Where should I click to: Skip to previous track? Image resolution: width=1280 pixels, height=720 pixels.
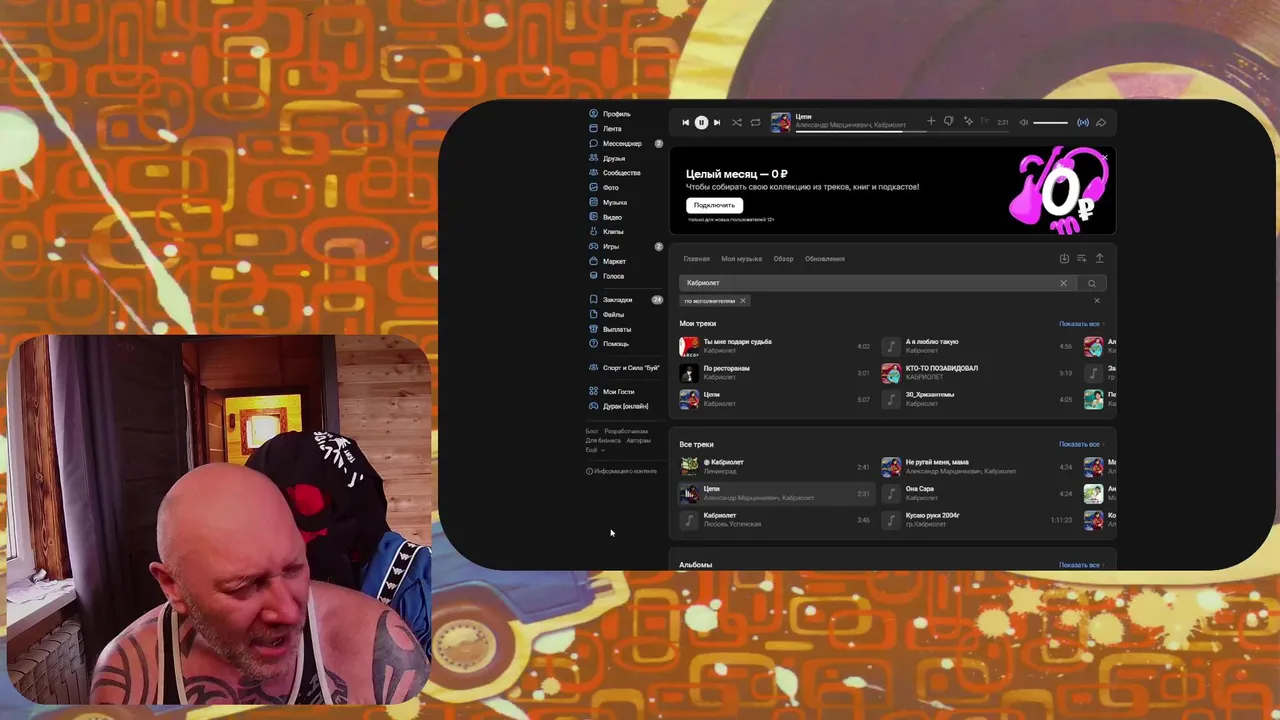[x=685, y=123]
